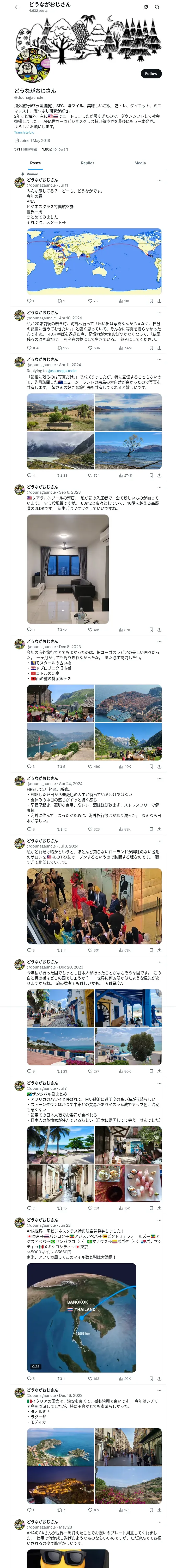Open the search icon in the profile header
Screen dimensions: 176x1568
[x=157, y=7]
